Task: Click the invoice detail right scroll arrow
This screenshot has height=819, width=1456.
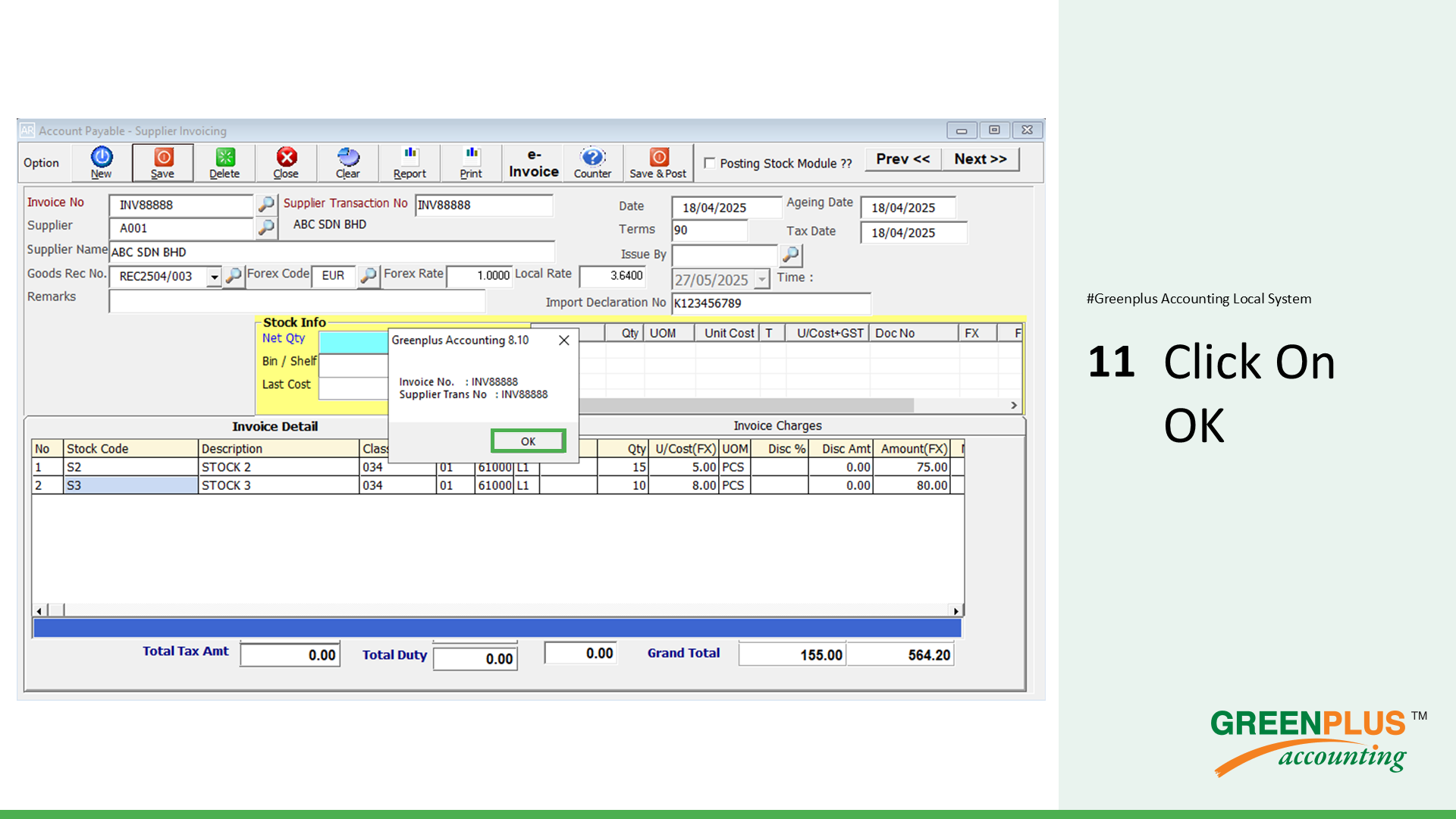Action: pos(956,610)
